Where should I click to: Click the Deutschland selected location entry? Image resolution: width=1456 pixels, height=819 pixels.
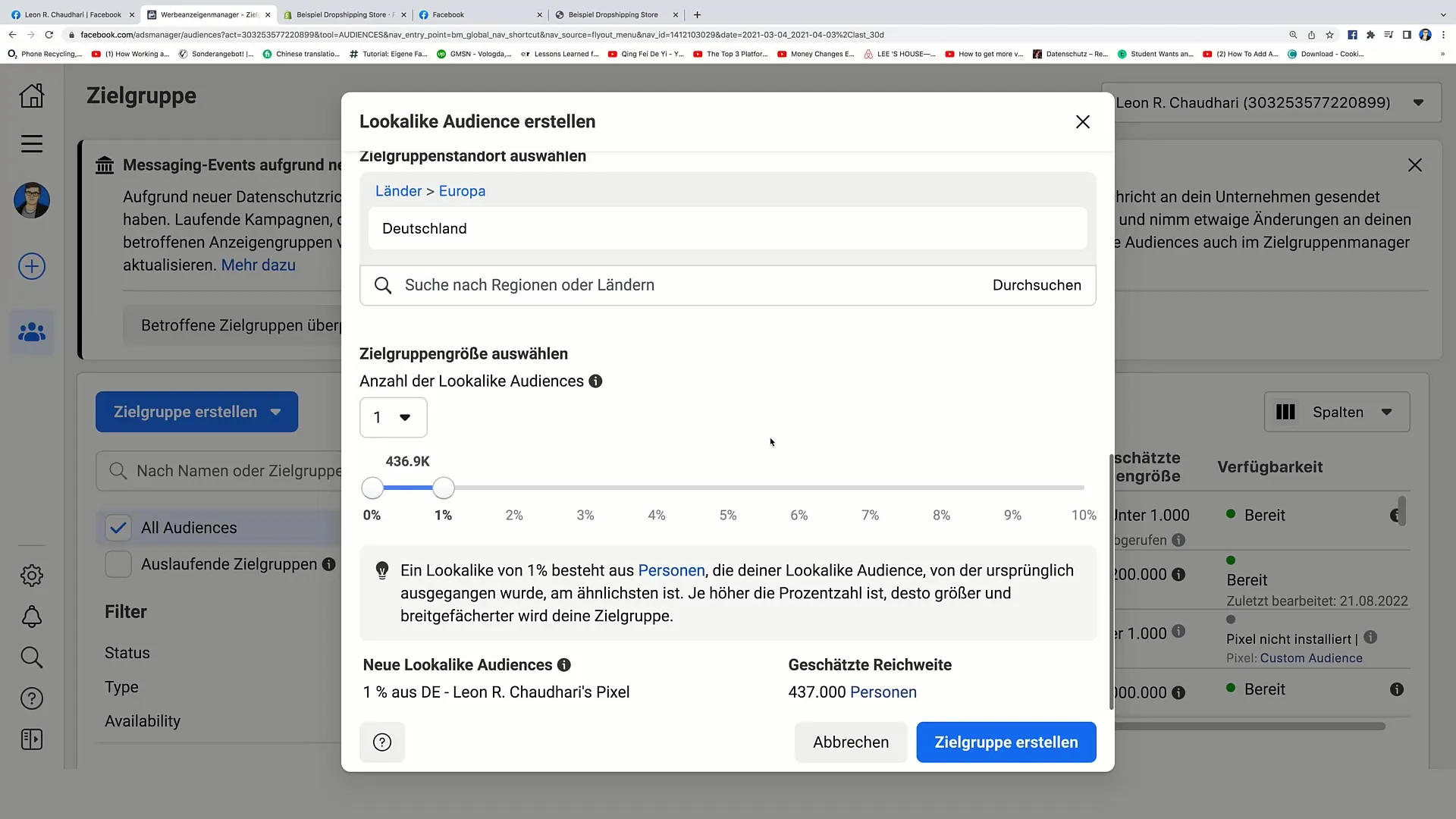click(728, 229)
